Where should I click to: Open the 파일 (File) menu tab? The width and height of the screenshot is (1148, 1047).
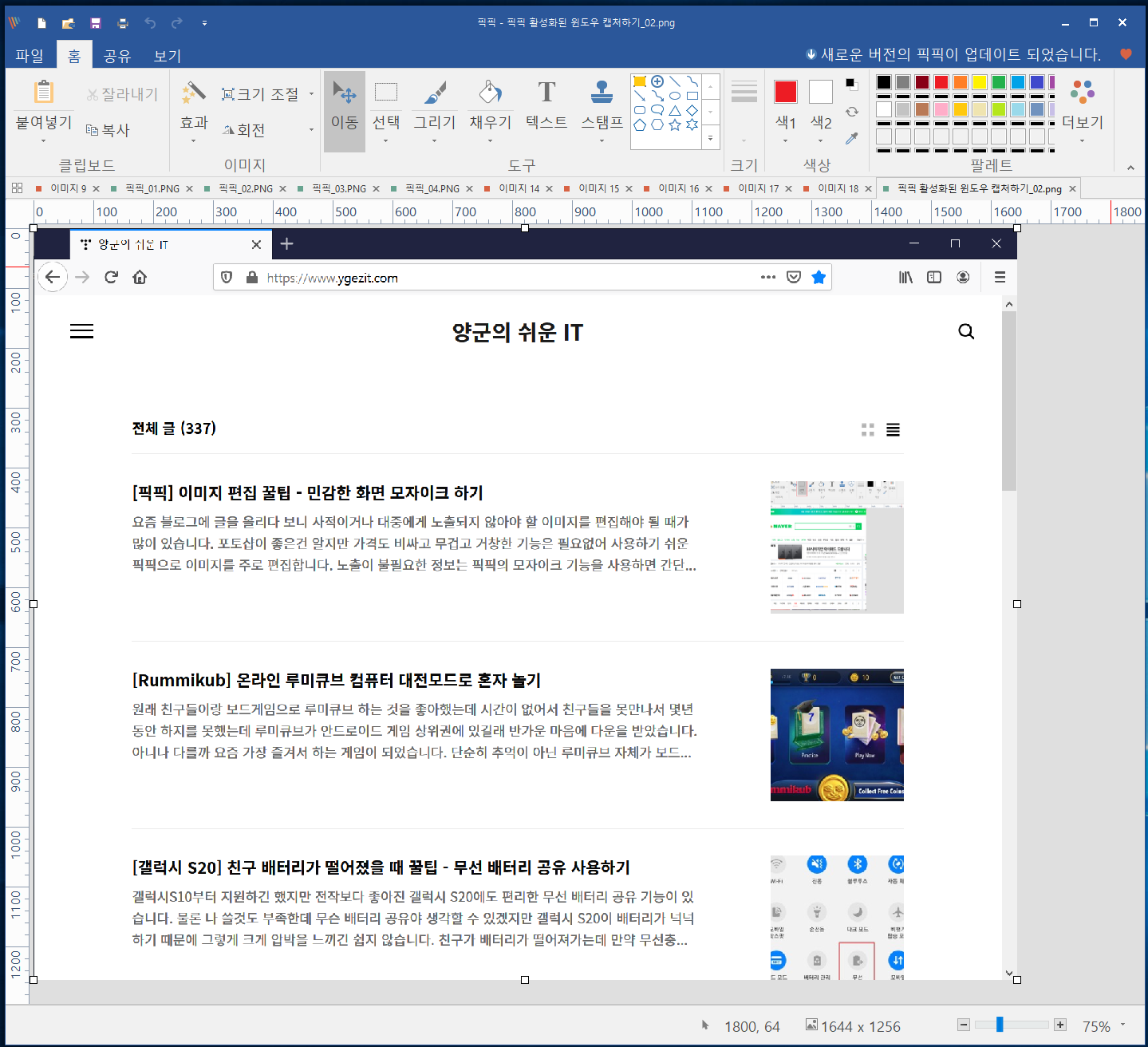point(30,55)
